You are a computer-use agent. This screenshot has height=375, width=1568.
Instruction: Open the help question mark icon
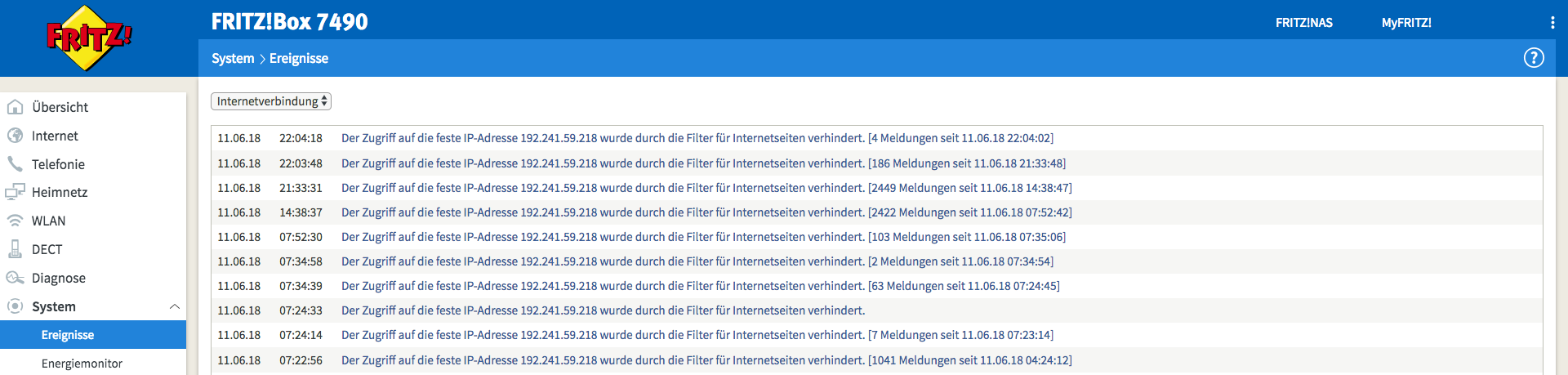(x=1534, y=58)
